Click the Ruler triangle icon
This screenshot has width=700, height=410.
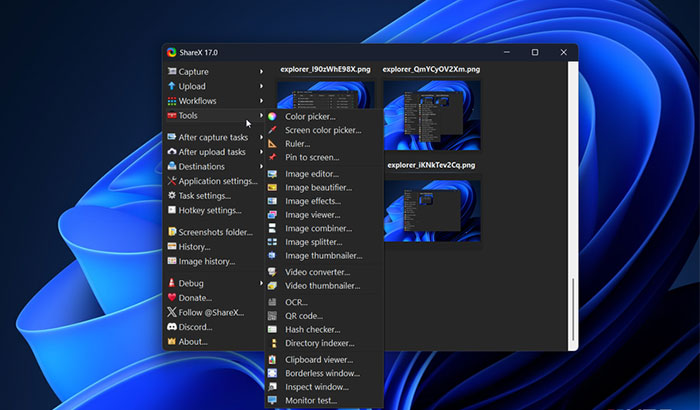[x=272, y=144]
